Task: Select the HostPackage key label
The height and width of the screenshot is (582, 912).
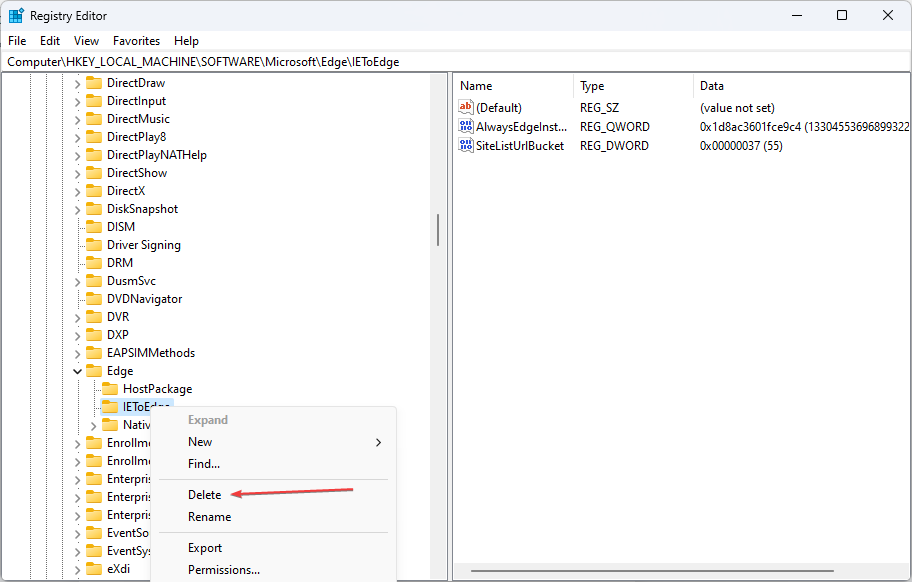Action: (158, 389)
